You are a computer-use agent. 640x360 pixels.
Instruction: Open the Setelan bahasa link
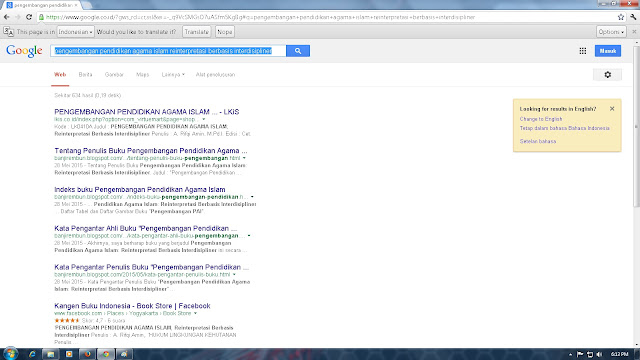pos(538,141)
